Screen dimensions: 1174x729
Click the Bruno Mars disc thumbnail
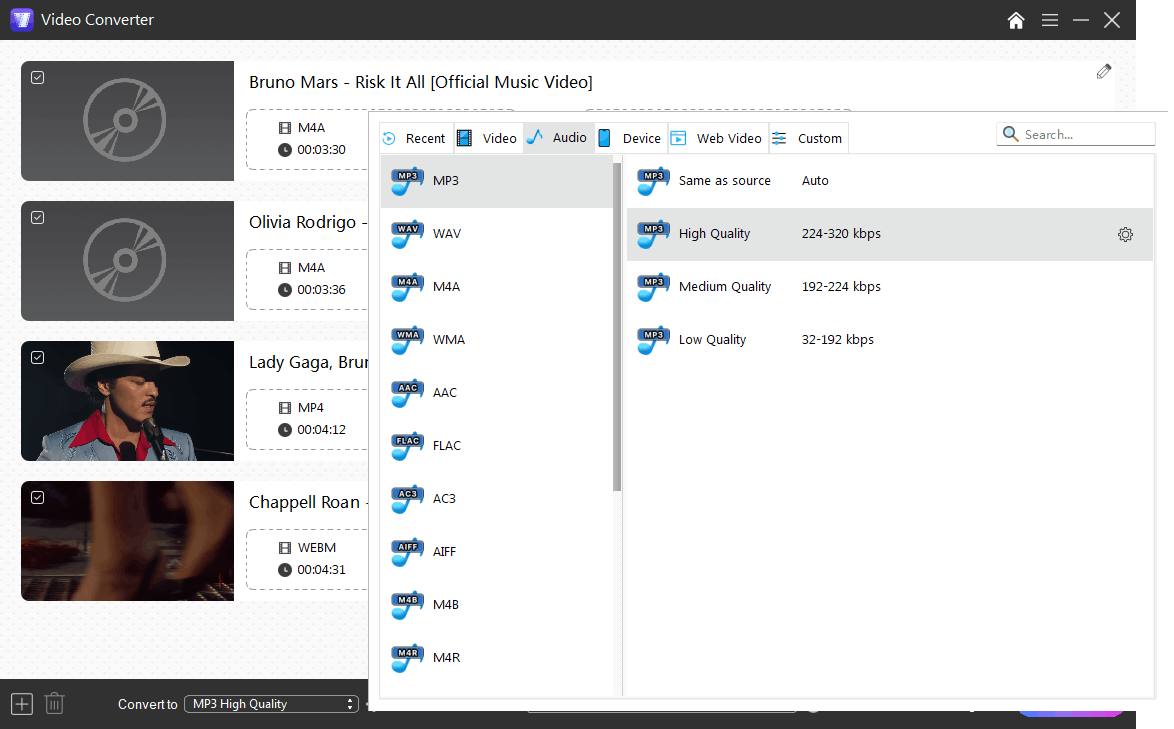pyautogui.click(x=127, y=121)
